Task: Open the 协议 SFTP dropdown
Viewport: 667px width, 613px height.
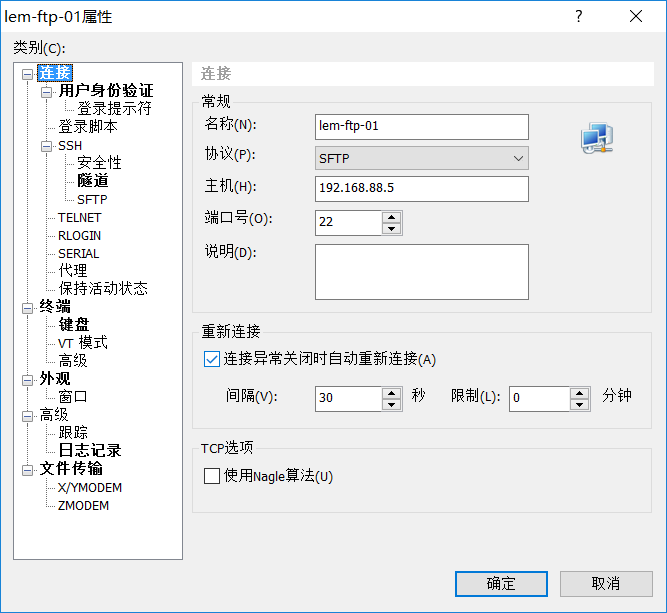Action: [x=422, y=158]
